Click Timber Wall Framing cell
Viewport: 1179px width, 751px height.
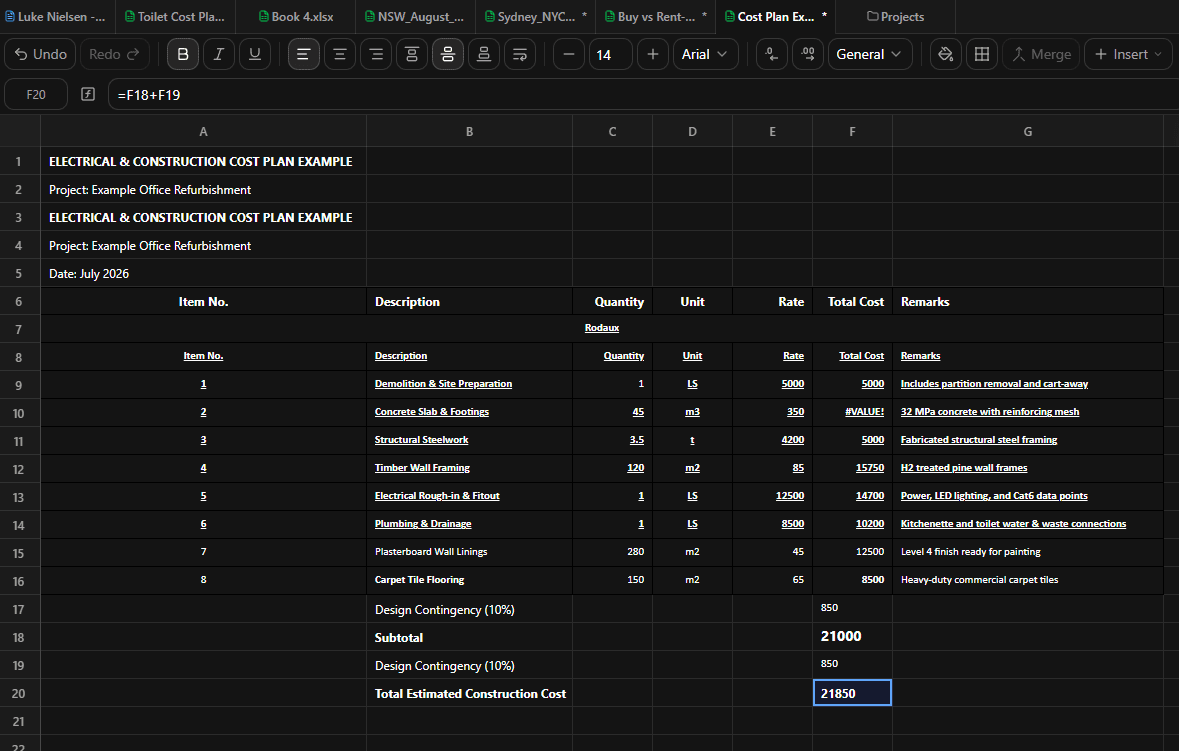[469, 468]
